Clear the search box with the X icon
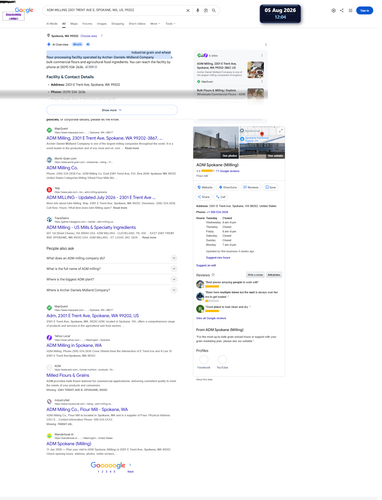Screen dimensions: 382x500 (x=188, y=10)
